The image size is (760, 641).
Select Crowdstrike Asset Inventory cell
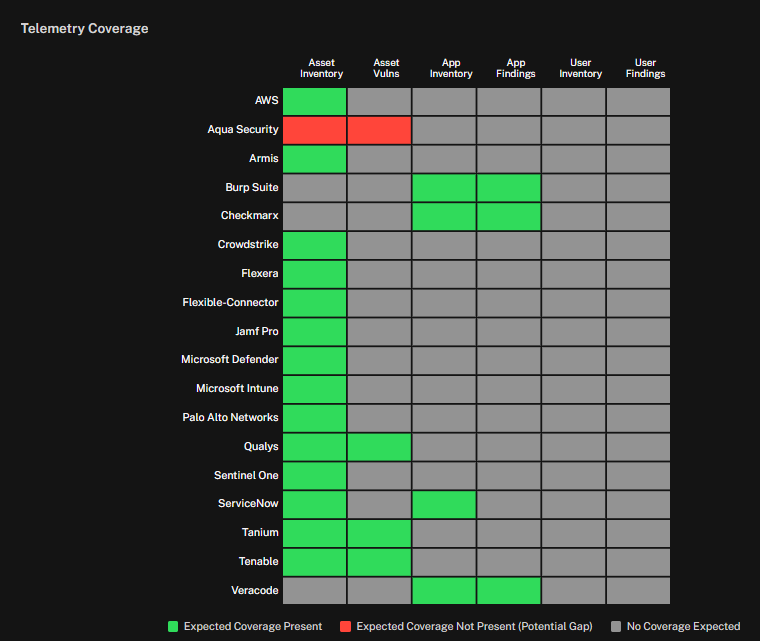[x=315, y=245]
